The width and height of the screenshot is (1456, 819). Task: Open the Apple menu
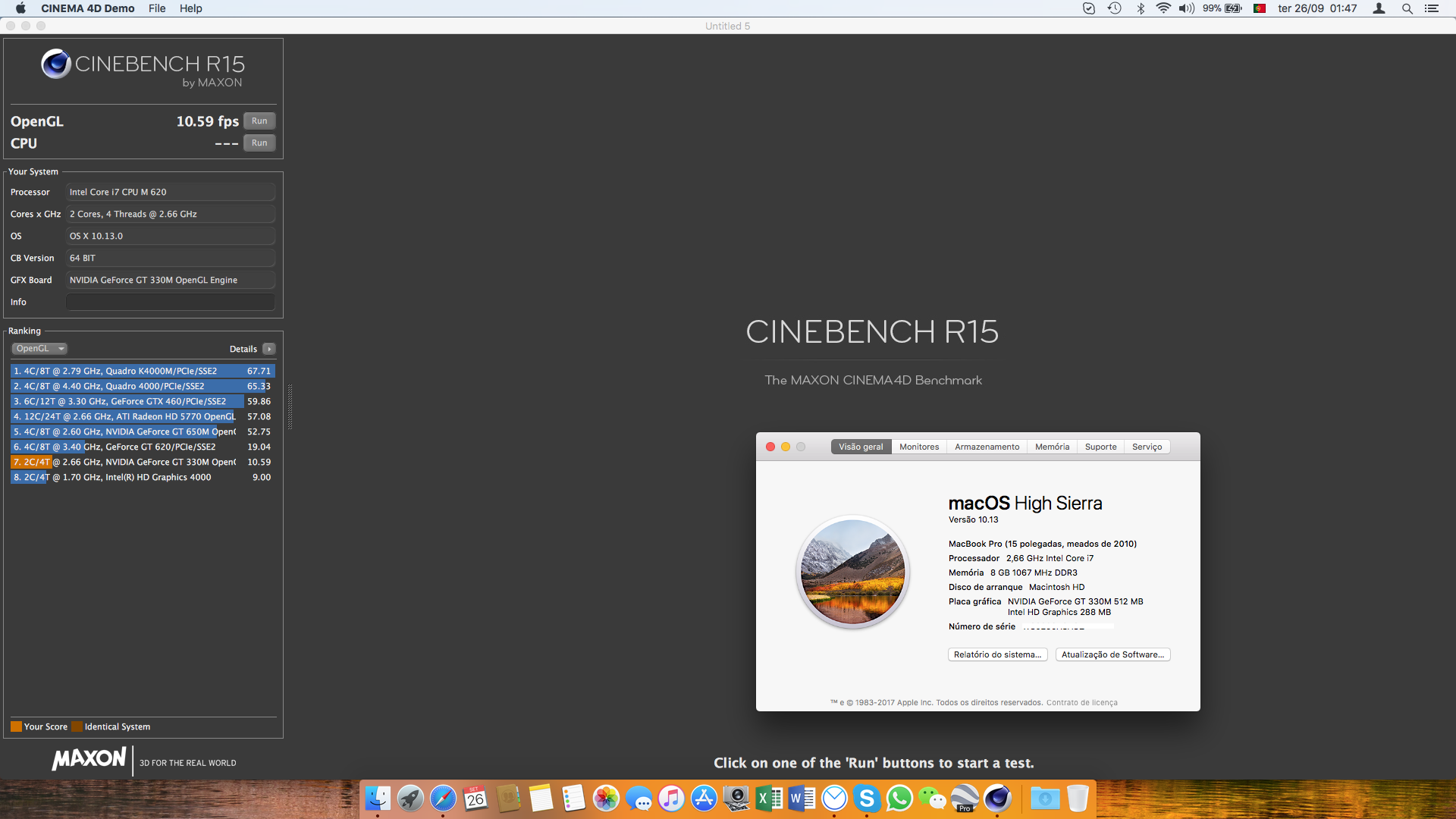click(x=20, y=8)
